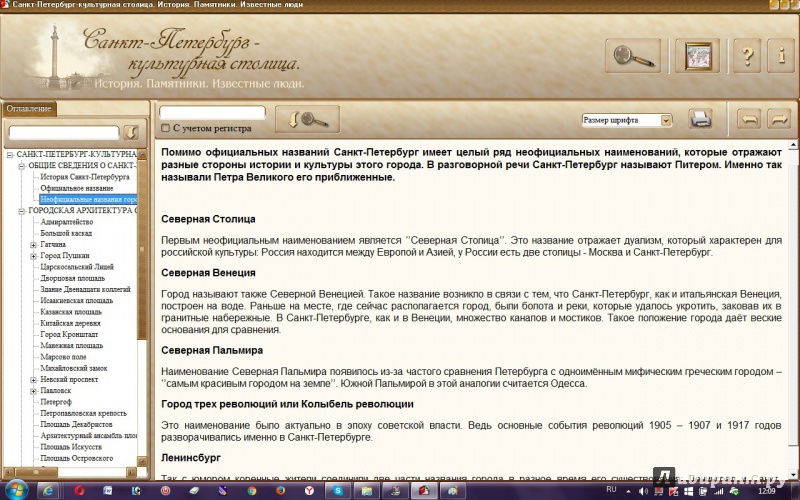Open Opera browser from the taskbar

click(x=79, y=491)
